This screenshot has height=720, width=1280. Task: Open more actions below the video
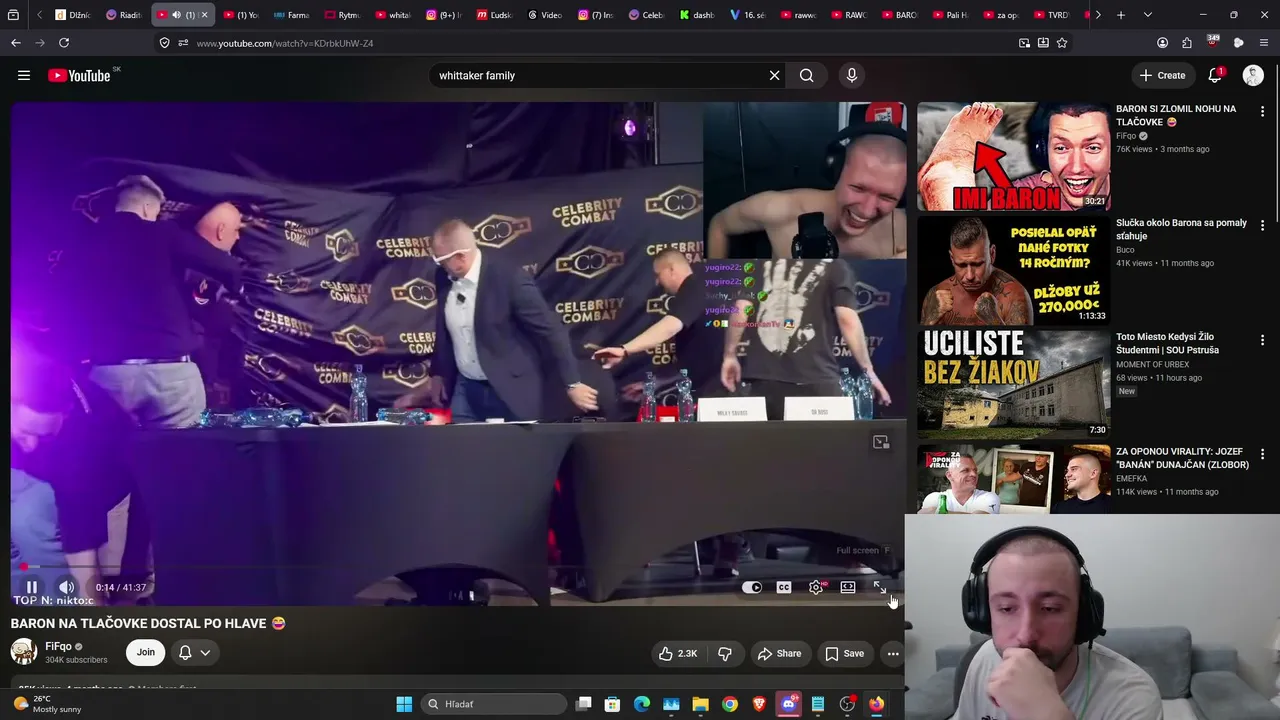(x=893, y=653)
